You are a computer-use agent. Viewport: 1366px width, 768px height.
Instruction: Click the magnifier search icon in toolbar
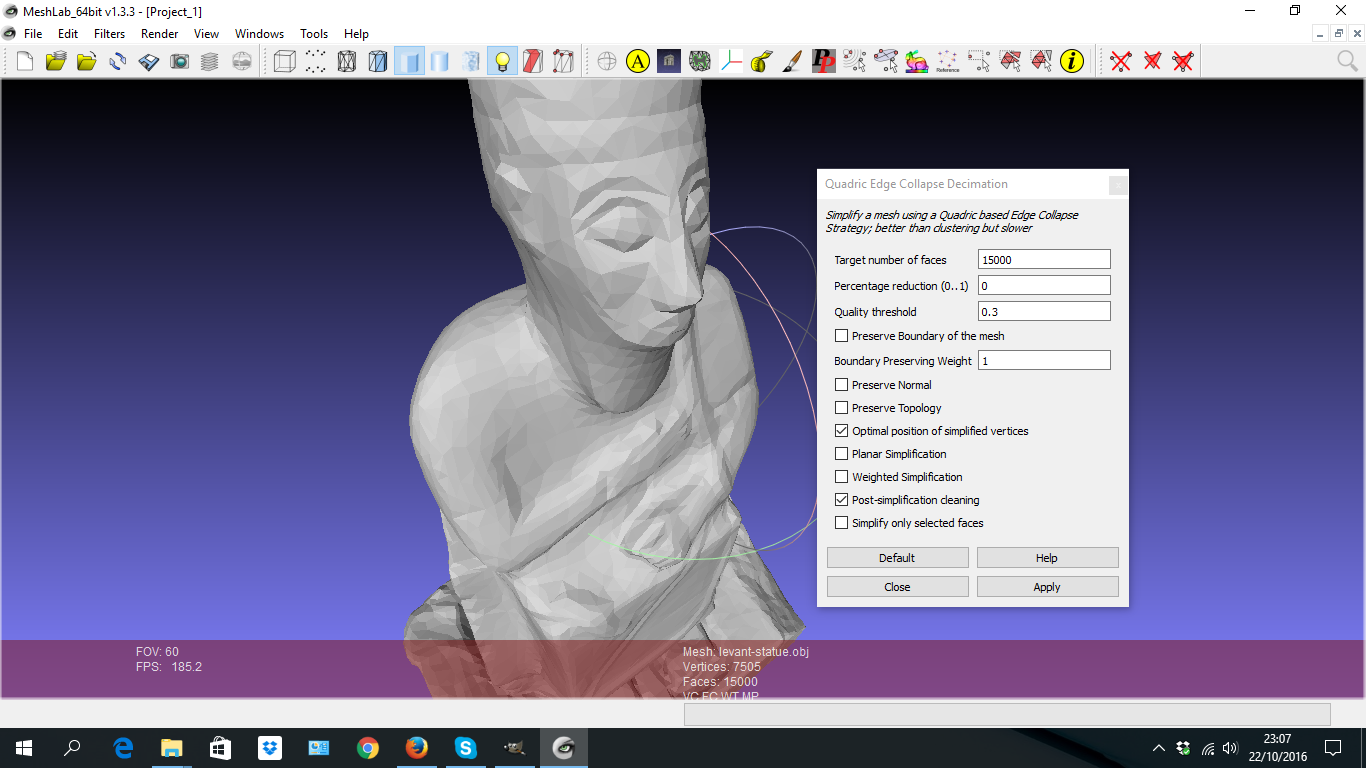(1347, 62)
